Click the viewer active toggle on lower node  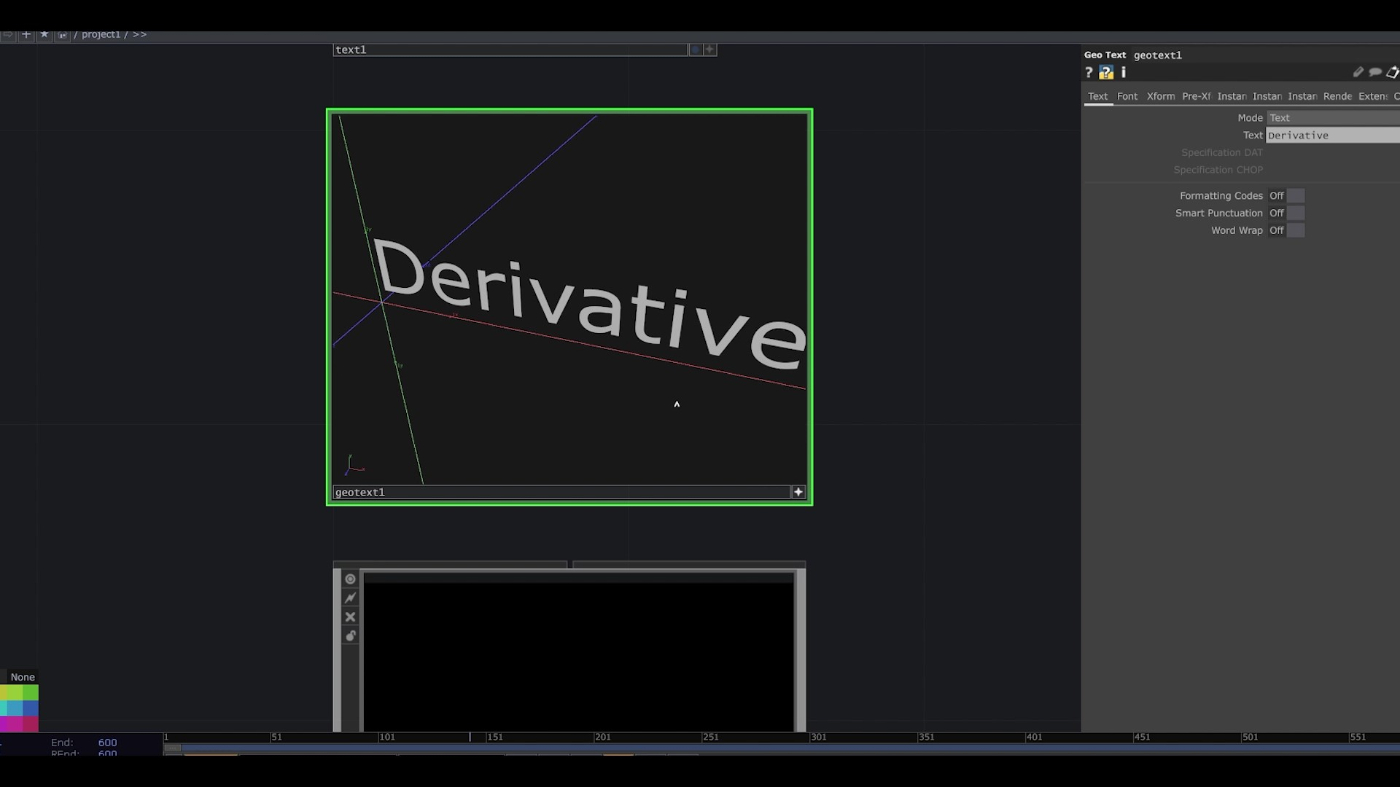click(350, 579)
